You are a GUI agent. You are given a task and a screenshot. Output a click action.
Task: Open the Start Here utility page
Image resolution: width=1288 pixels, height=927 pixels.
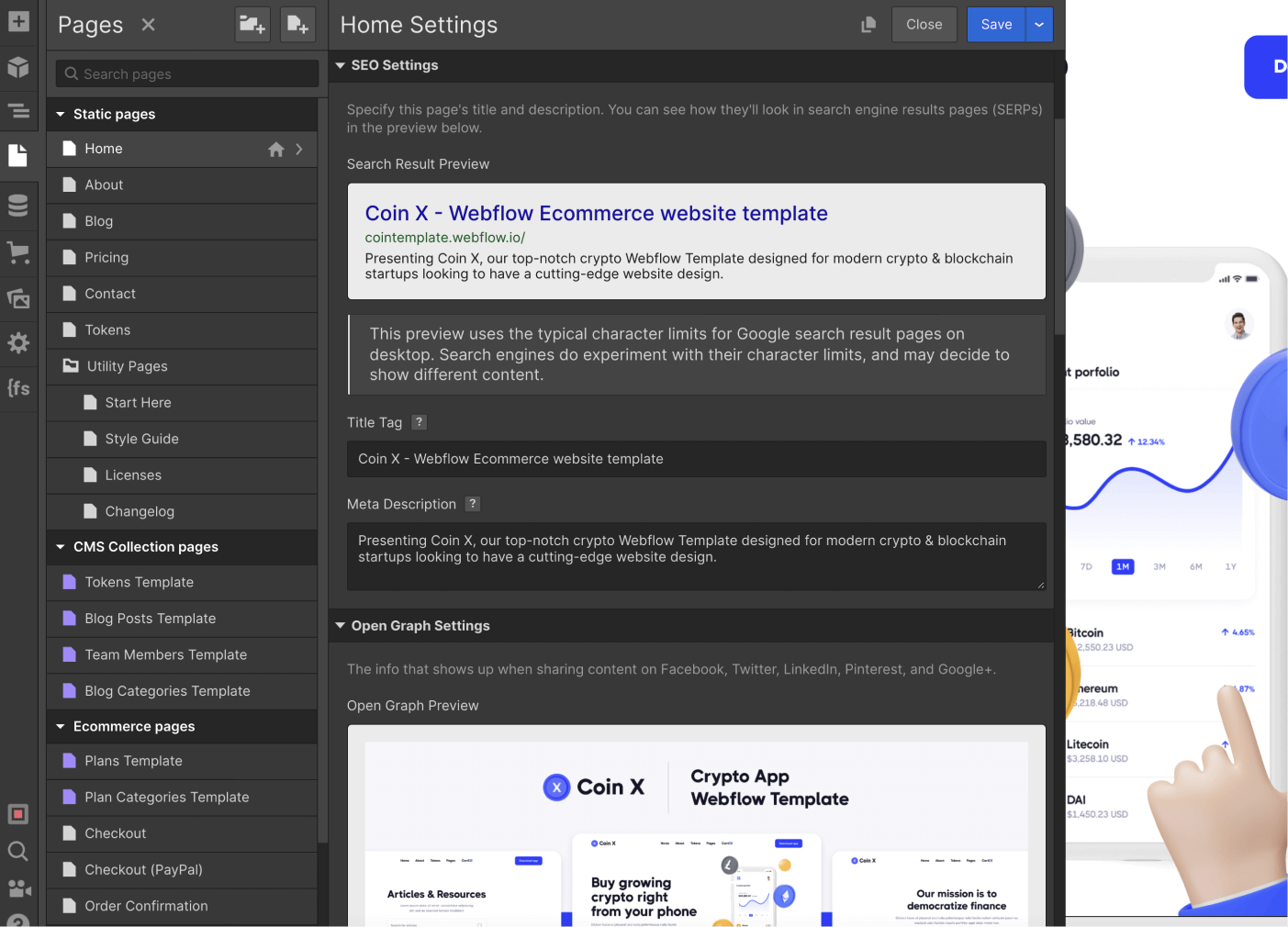pyautogui.click(x=182, y=403)
